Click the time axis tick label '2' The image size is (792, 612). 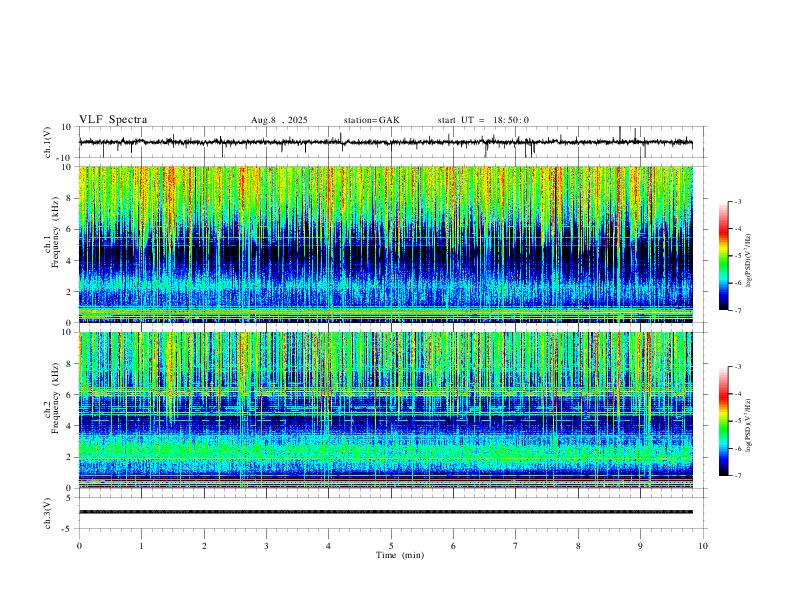[204, 546]
